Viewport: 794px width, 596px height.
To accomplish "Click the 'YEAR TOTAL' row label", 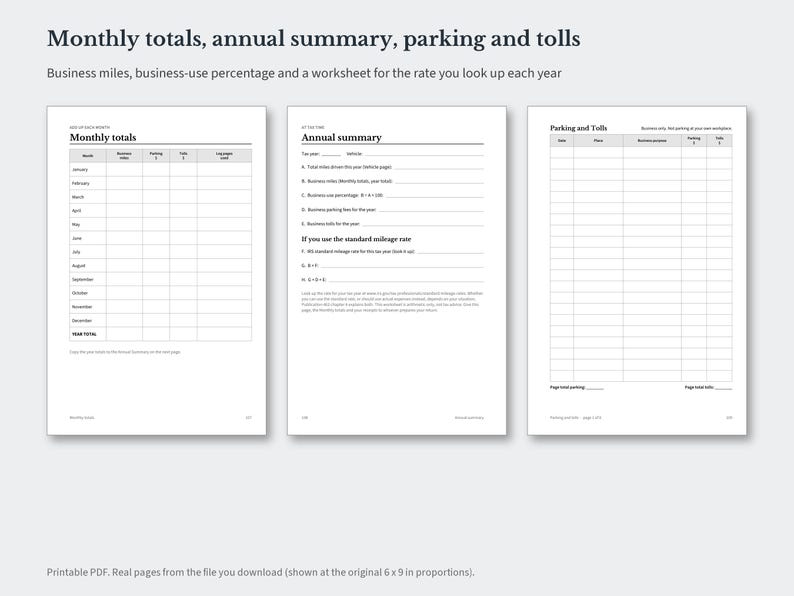I will (x=84, y=334).
